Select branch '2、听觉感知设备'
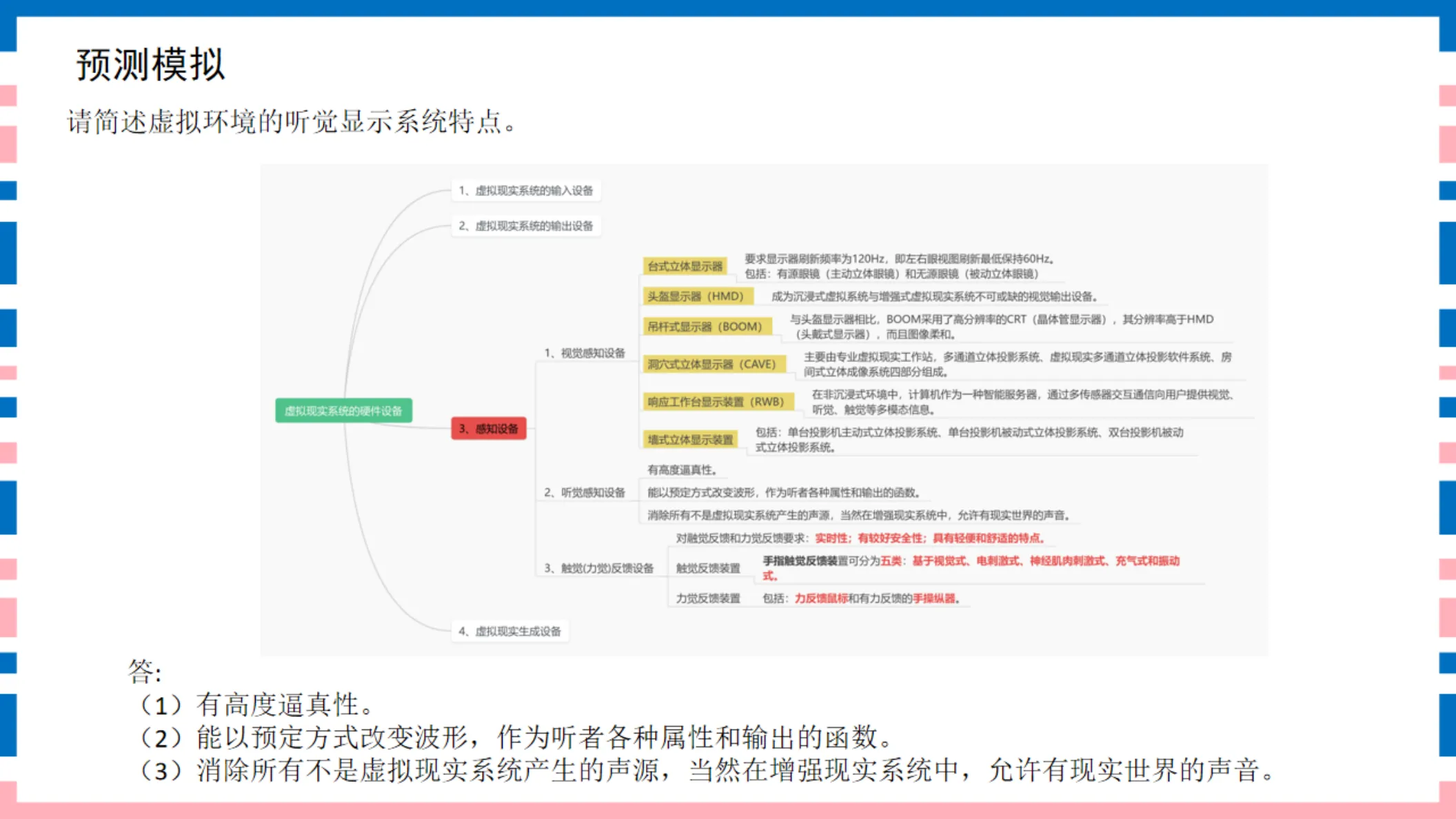Viewport: 1456px width, 819px height. [x=585, y=492]
